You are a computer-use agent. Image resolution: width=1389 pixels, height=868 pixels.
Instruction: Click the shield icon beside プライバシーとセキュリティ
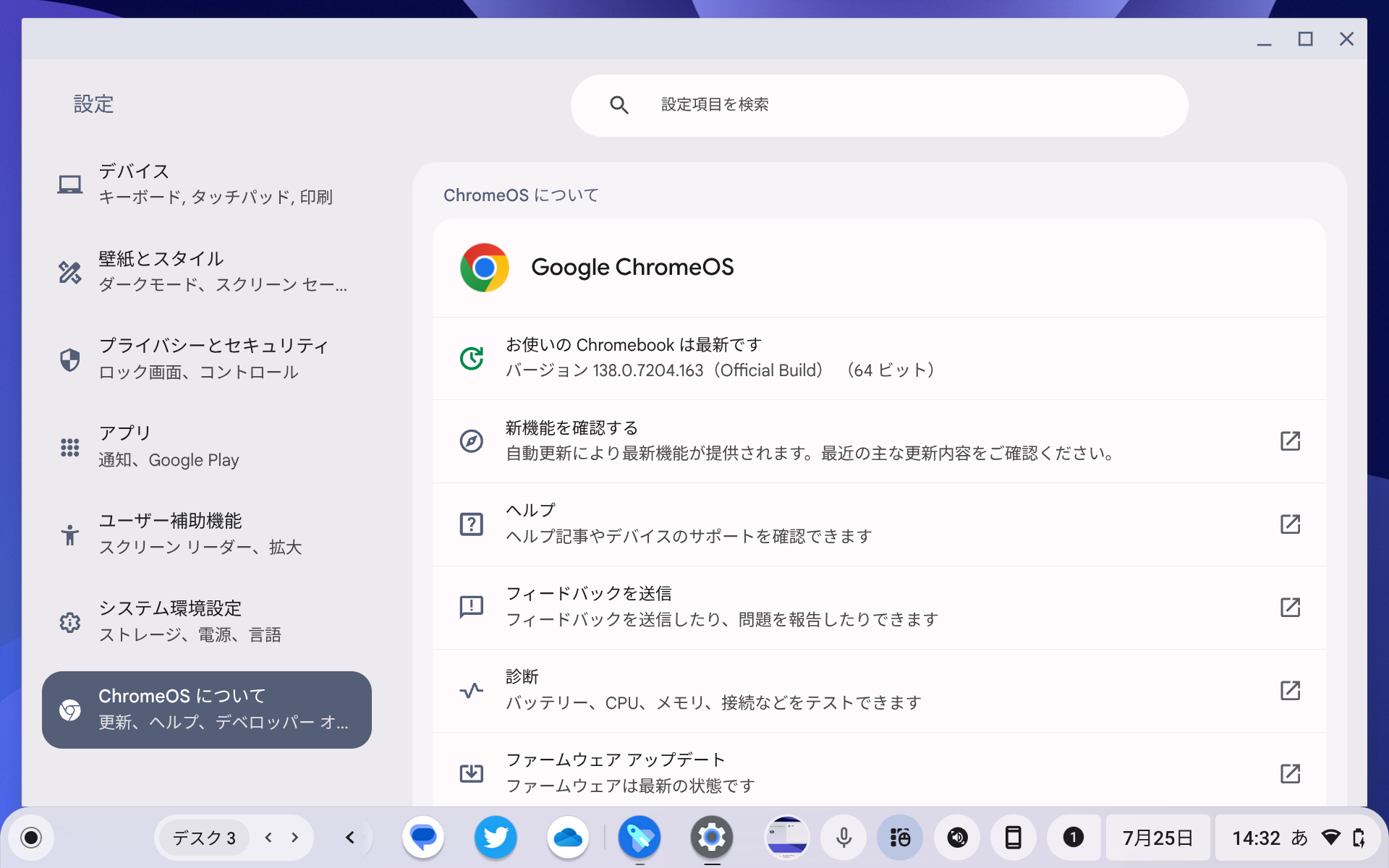coord(69,359)
